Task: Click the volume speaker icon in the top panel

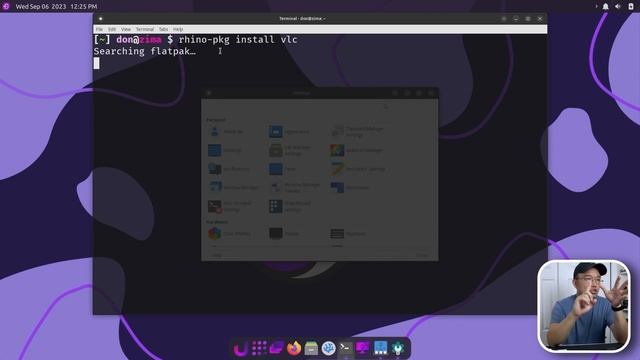Action: [x=618, y=7]
